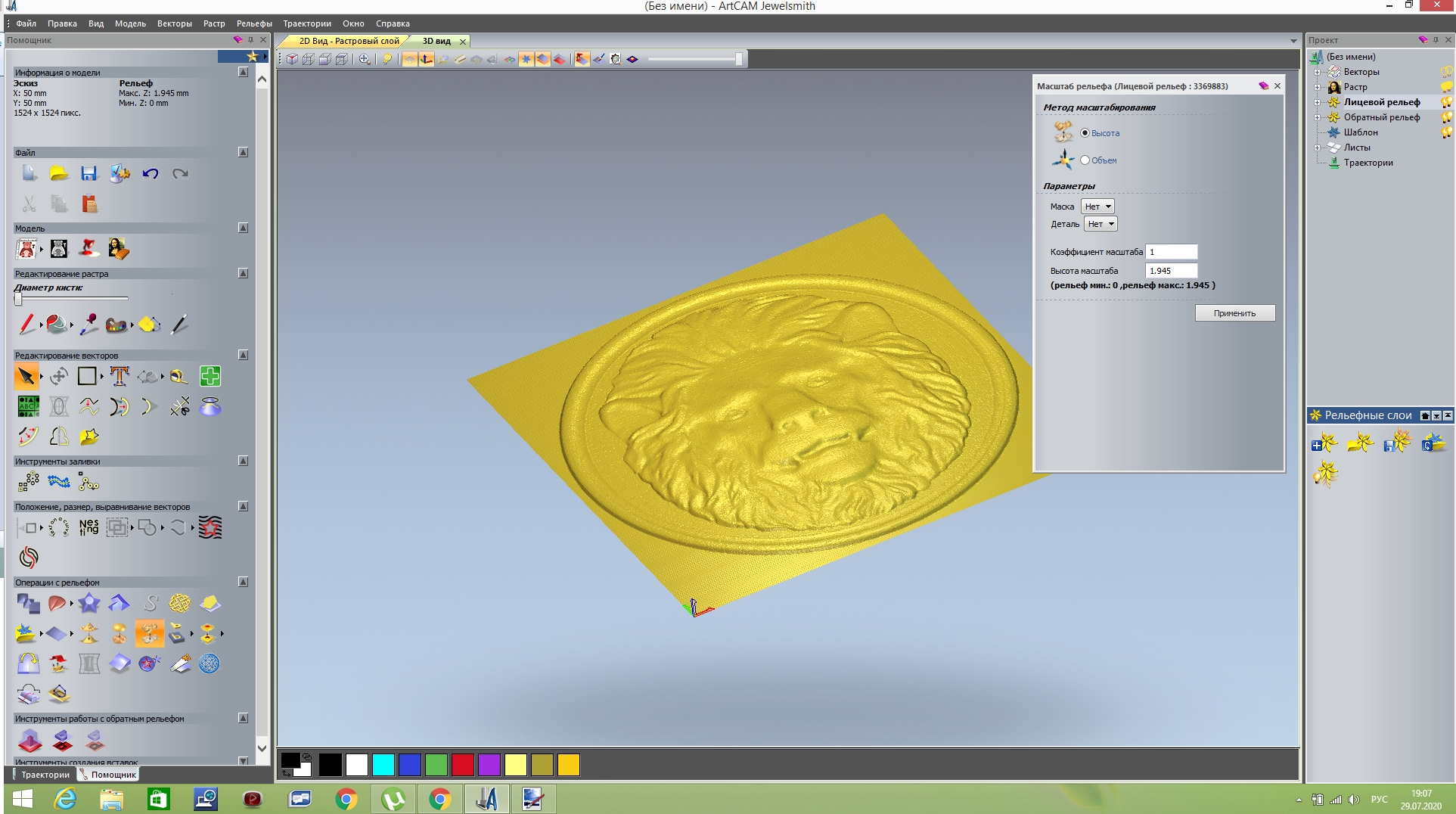Screen dimensions: 1456x814
Task: Expand the Листы tree node
Action: [x=1317, y=148]
